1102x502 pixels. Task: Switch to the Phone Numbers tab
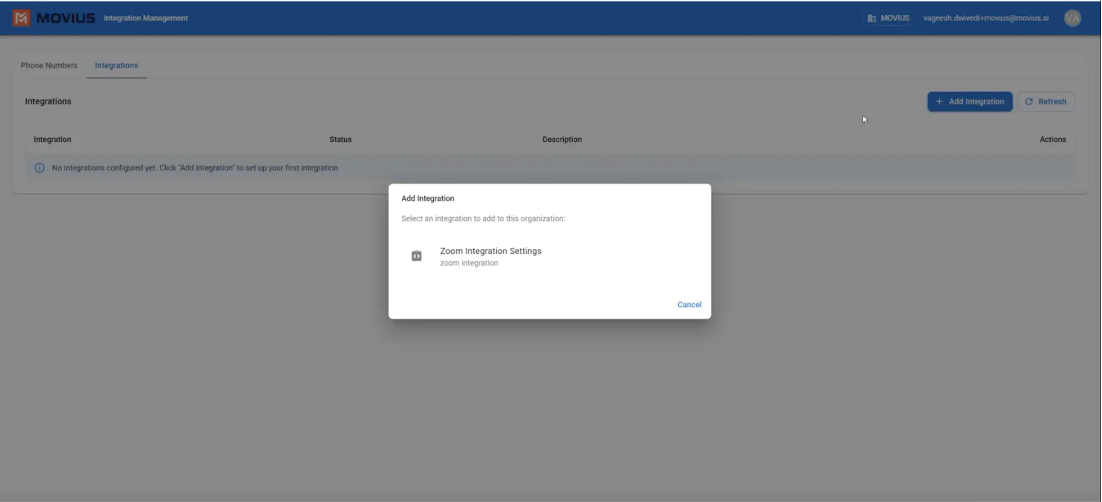coord(49,65)
